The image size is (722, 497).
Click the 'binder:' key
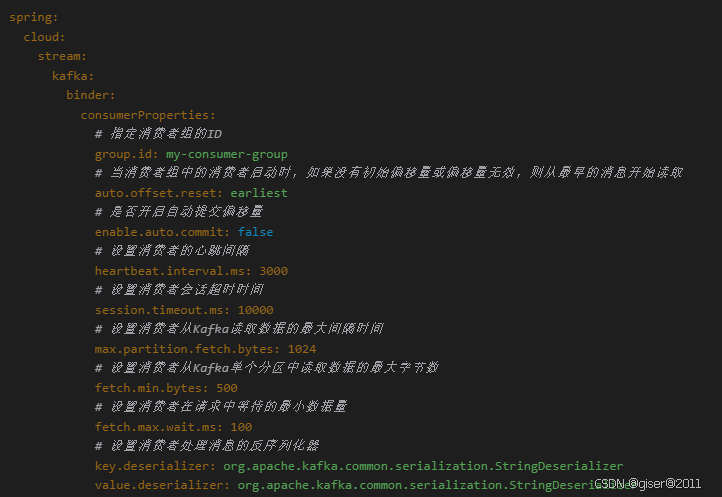click(91, 95)
